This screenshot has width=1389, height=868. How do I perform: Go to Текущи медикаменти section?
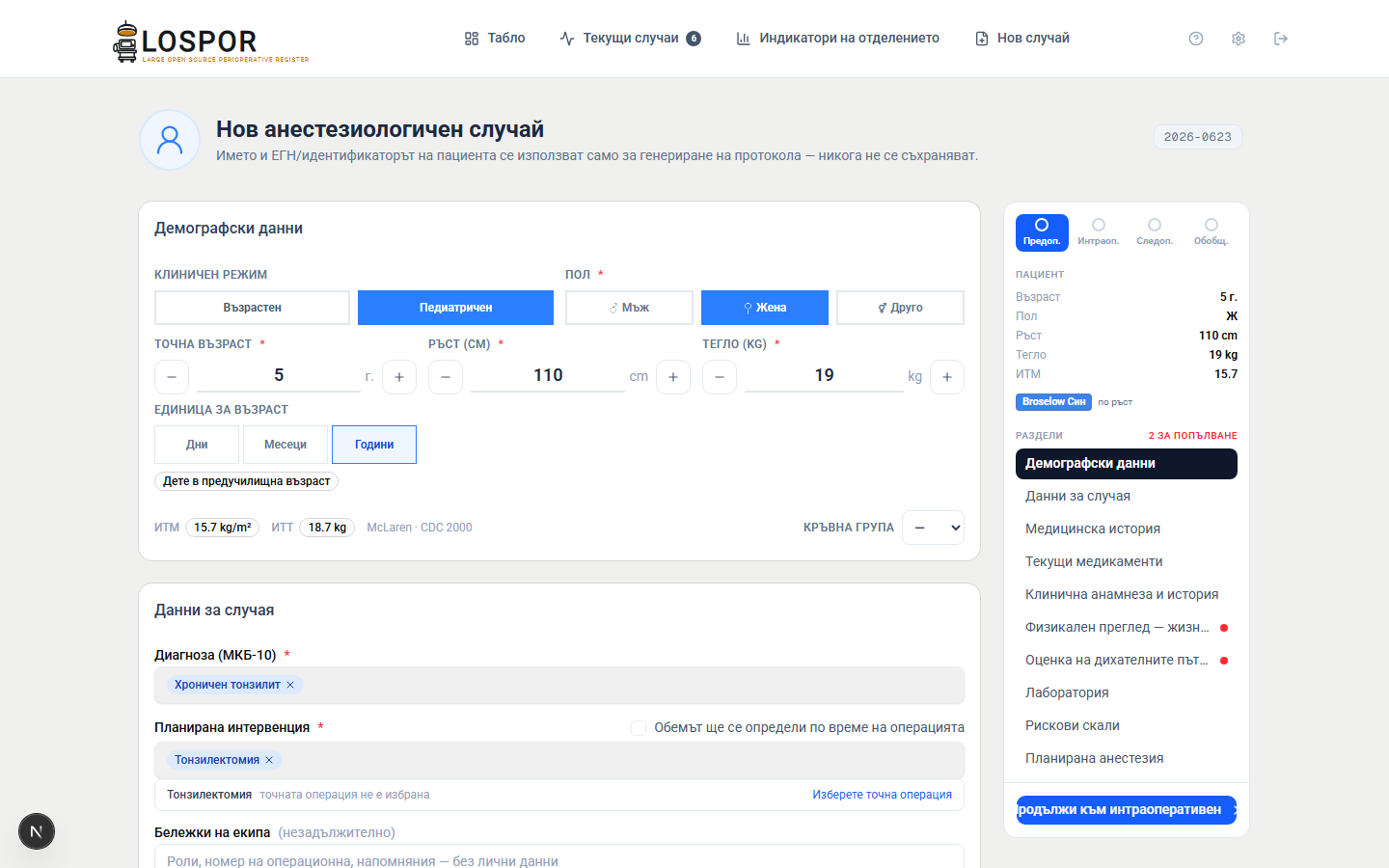(x=1127, y=562)
